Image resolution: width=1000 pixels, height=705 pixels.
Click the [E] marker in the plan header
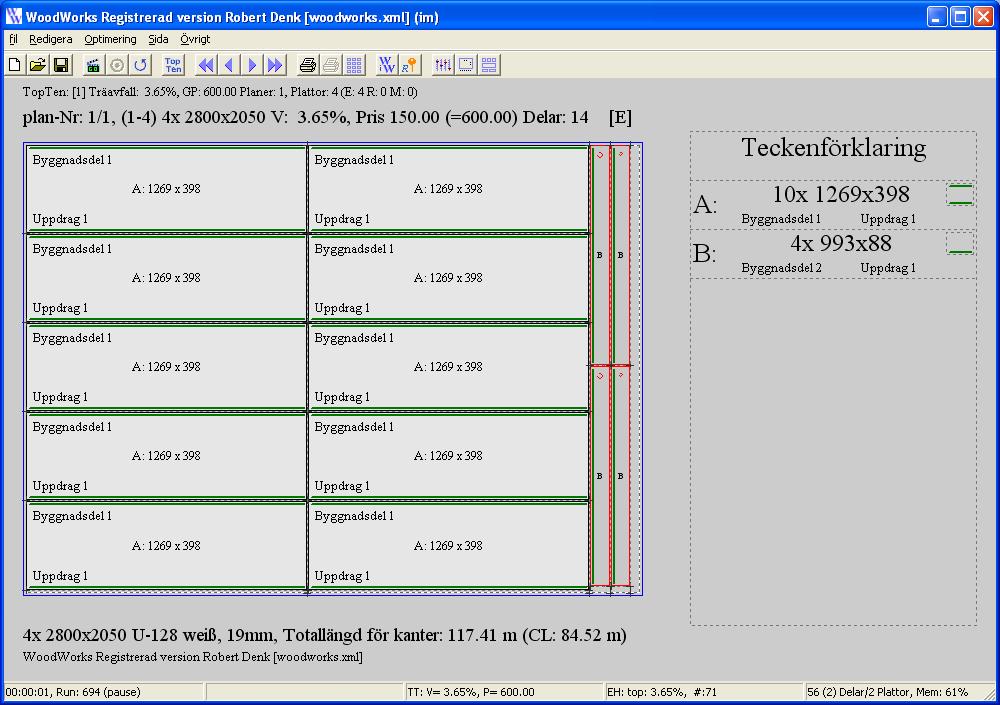[x=620, y=117]
